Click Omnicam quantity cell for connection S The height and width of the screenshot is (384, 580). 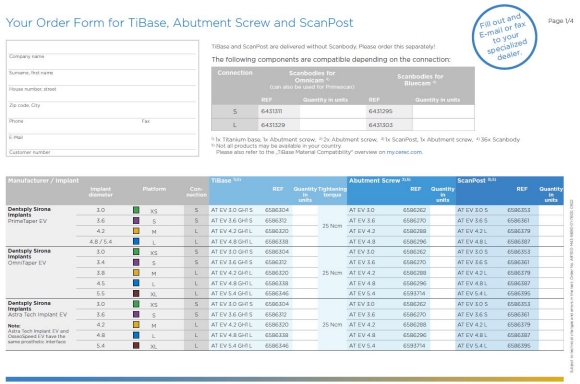click(x=333, y=111)
